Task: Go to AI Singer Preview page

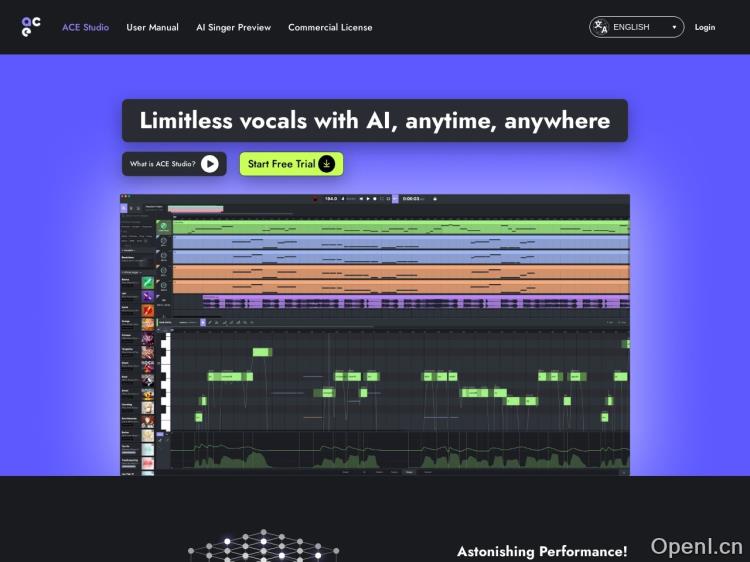Action: coord(233,27)
